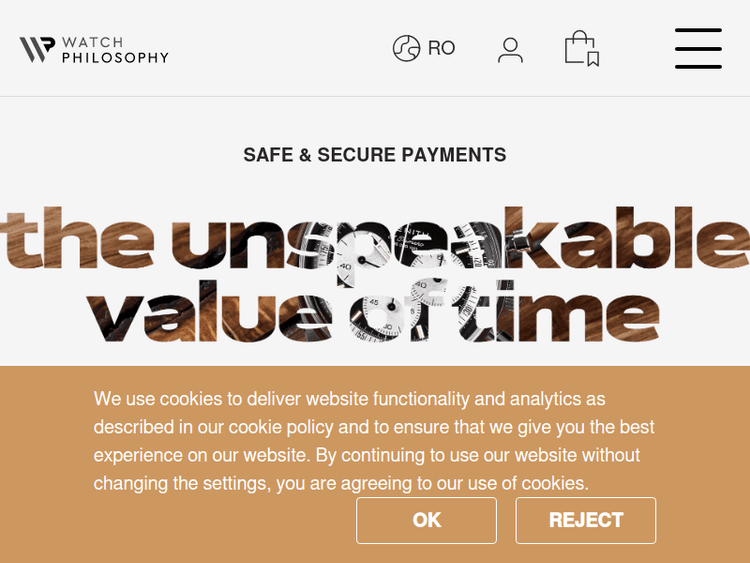
Task: Click the cookie notice message paragraph
Action: [374, 441]
